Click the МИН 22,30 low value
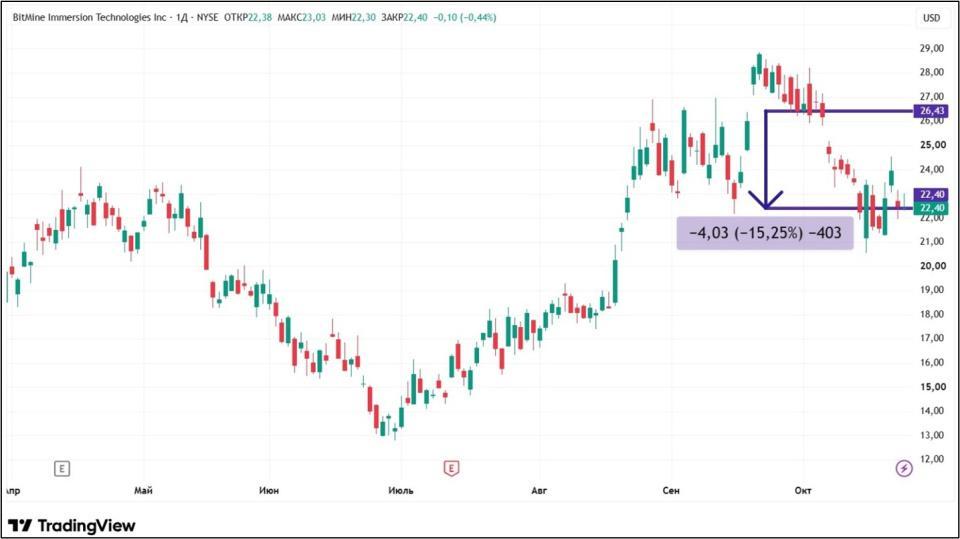 (354, 18)
